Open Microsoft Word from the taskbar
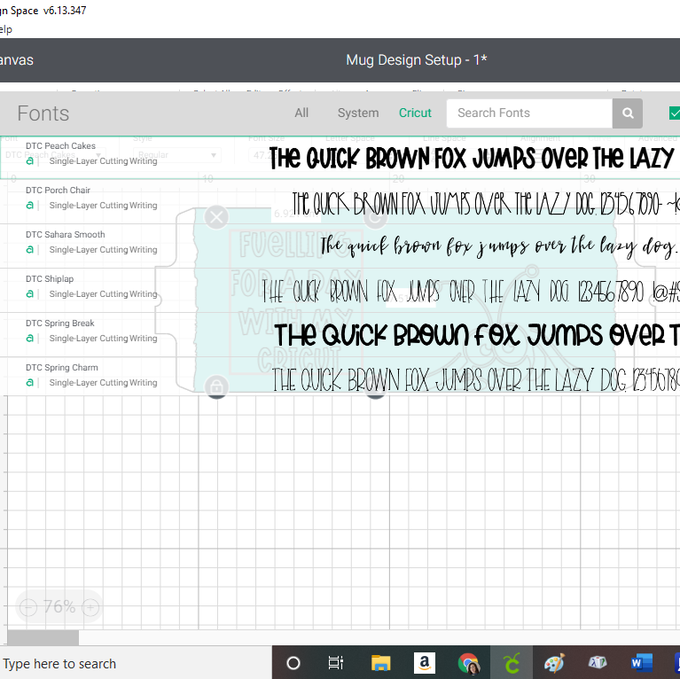Screen dimensions: 680x679 641,663
